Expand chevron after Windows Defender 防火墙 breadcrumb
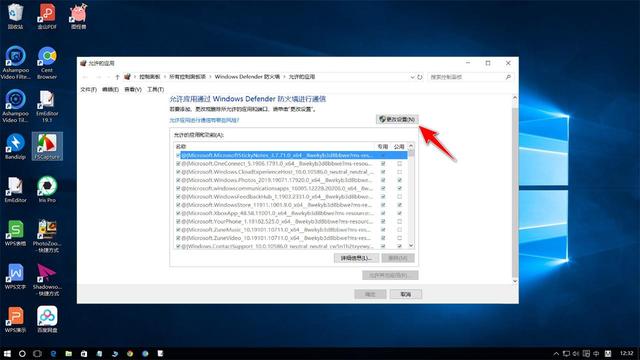640x360 pixels. (x=284, y=77)
